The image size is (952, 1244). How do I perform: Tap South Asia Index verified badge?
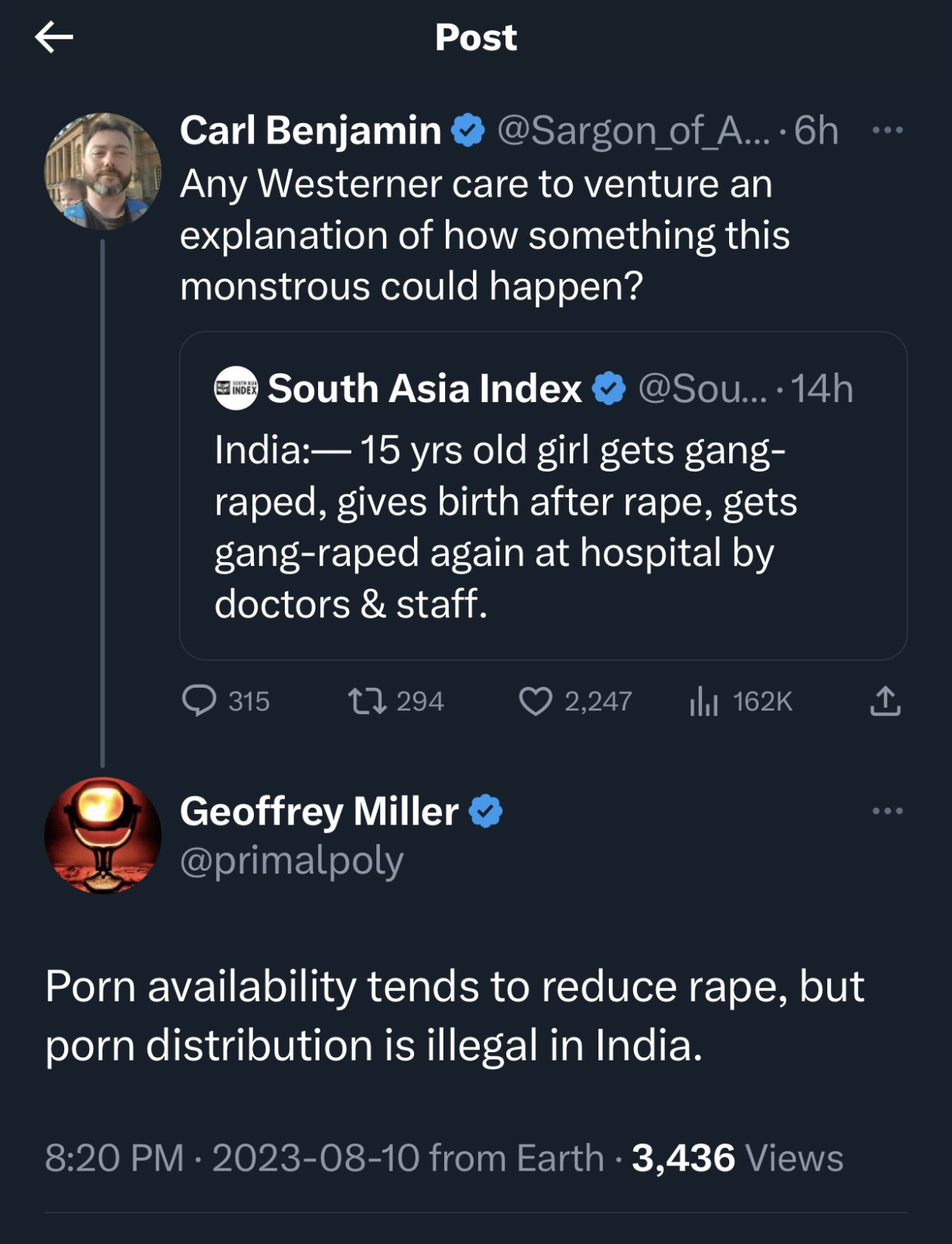609,388
